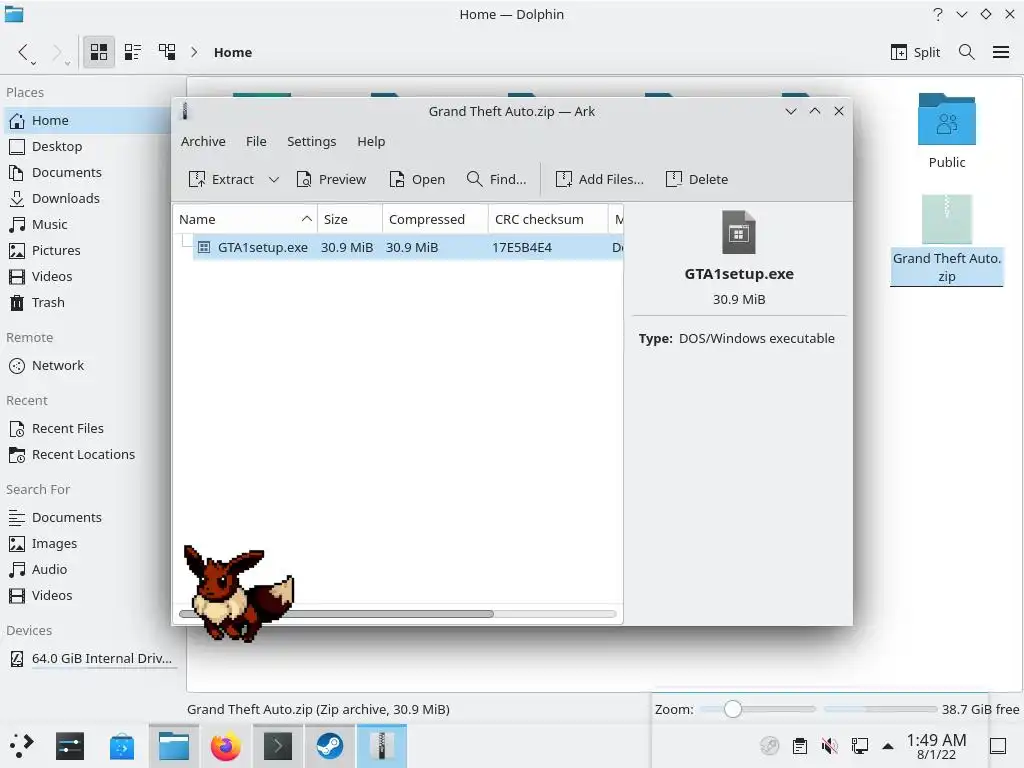The height and width of the screenshot is (768, 1024).
Task: Go back in Dolphin navigation
Action: point(25,52)
